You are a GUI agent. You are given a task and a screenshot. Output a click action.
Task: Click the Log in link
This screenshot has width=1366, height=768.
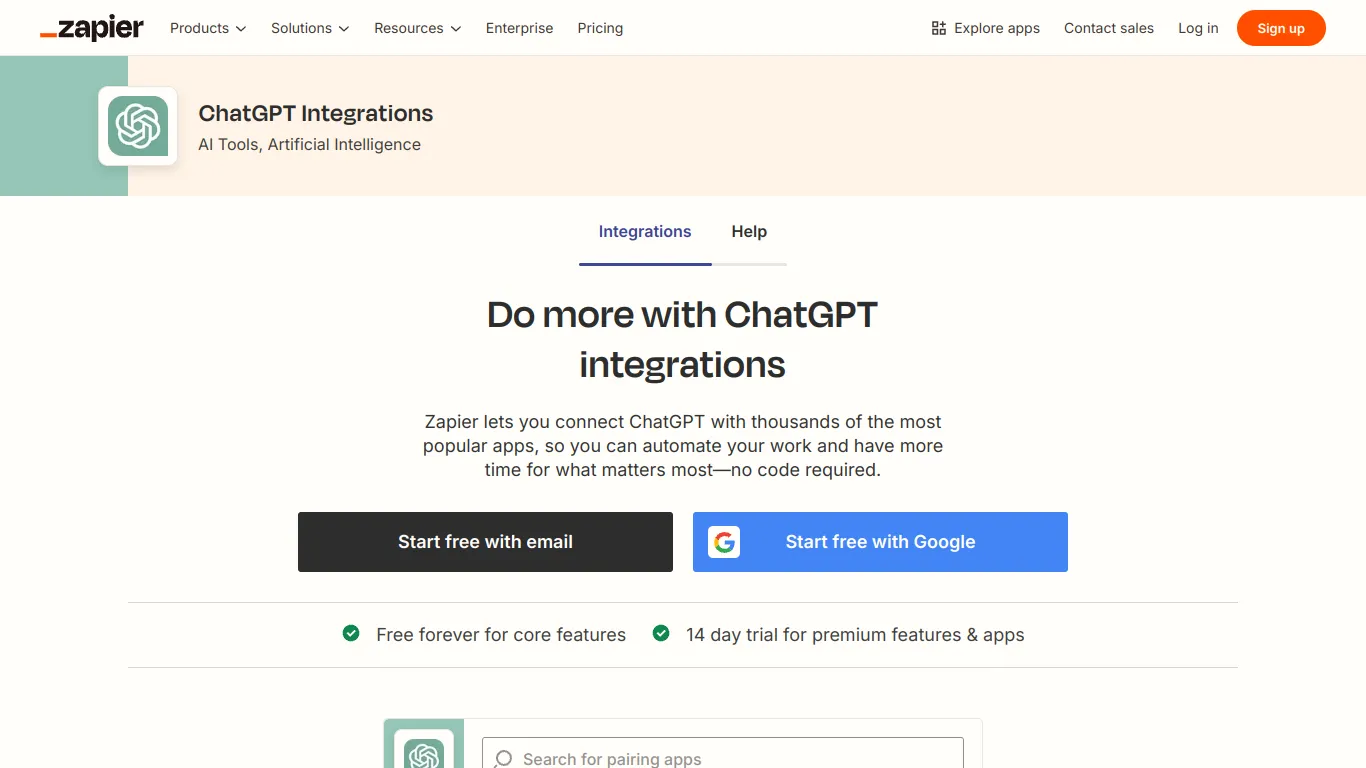[1198, 28]
